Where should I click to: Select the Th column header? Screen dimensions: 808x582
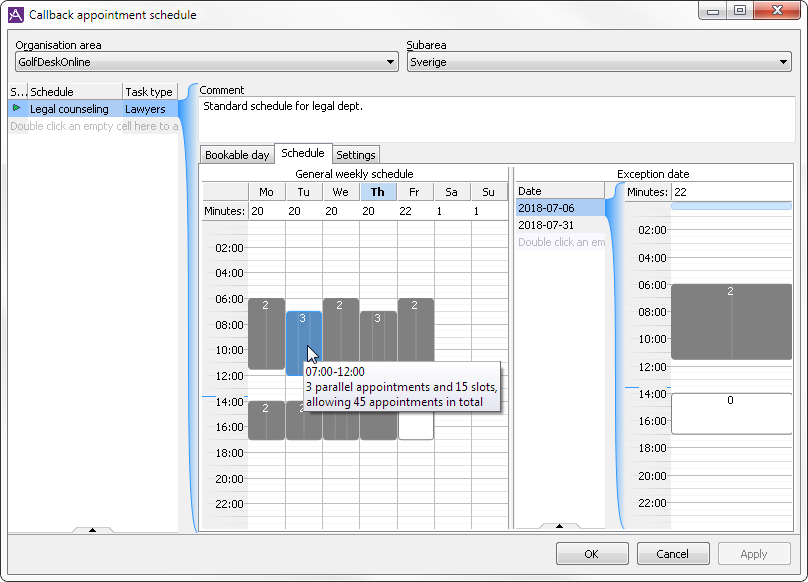[x=378, y=191]
